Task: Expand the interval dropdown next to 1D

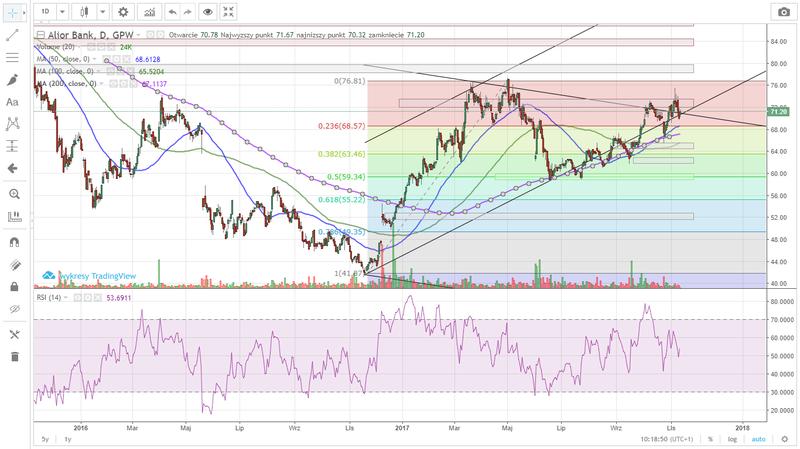Action: (x=64, y=13)
